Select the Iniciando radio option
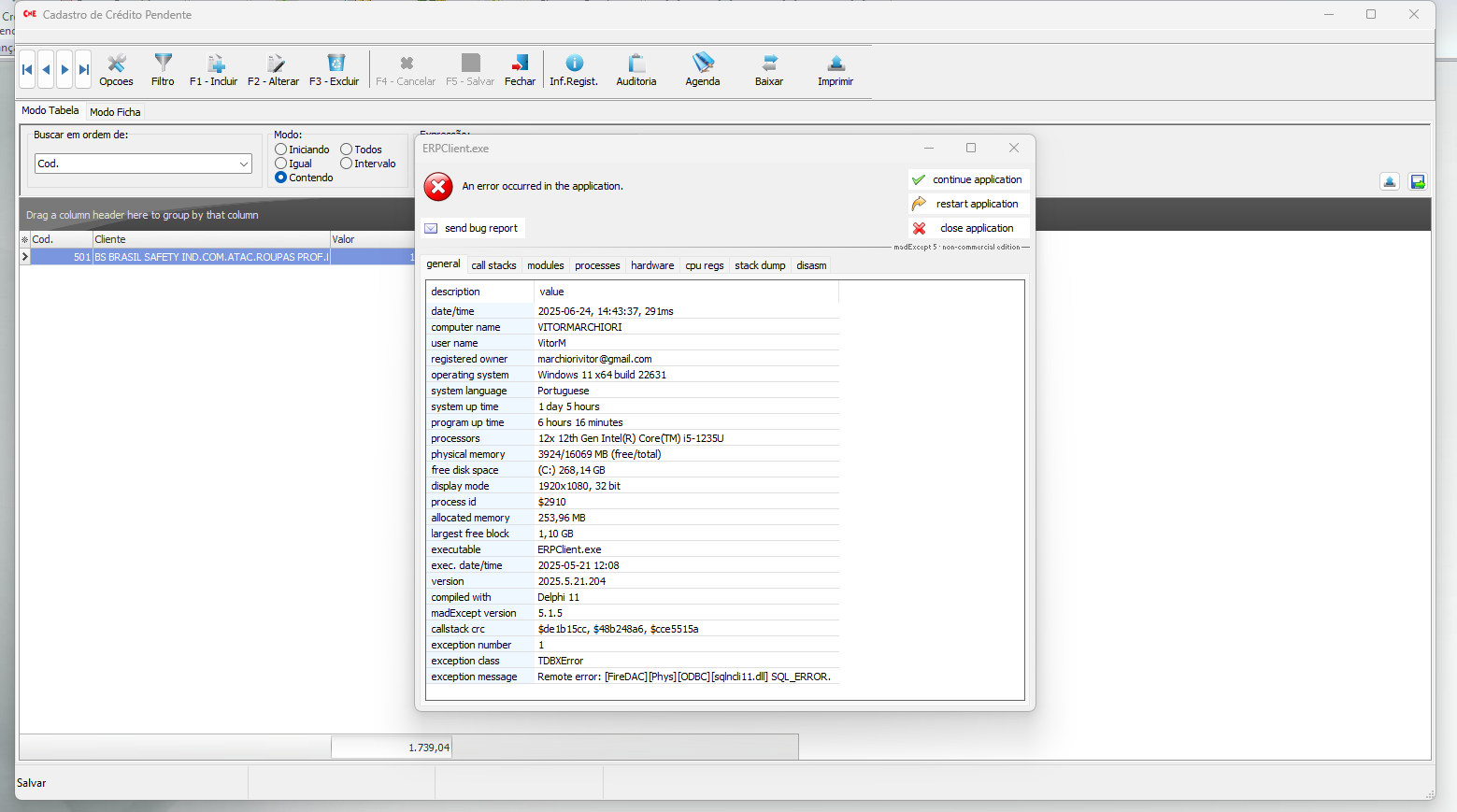 coord(281,150)
